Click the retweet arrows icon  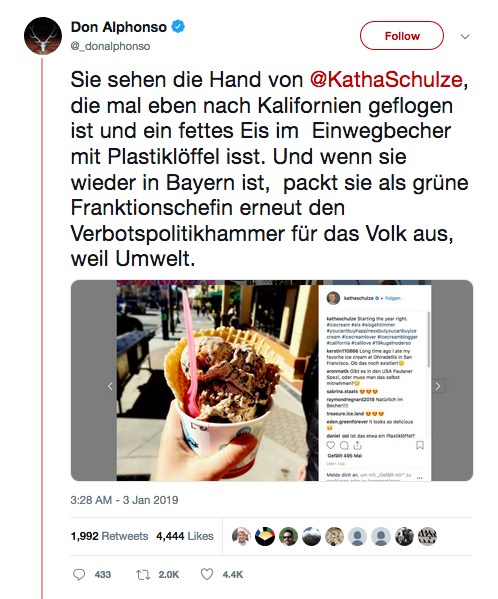point(143,575)
